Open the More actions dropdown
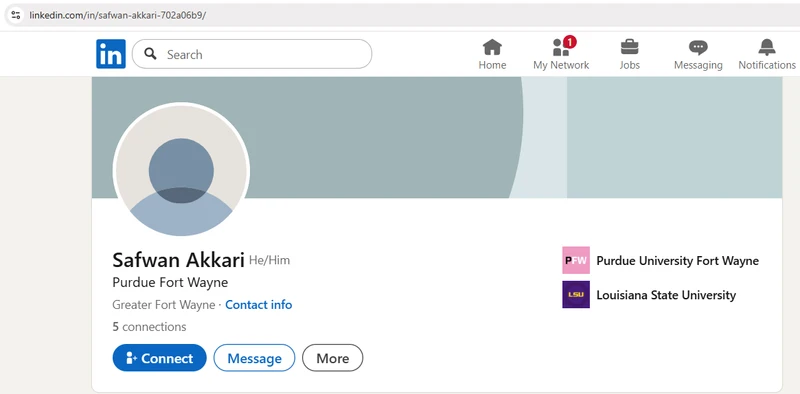 coord(333,358)
